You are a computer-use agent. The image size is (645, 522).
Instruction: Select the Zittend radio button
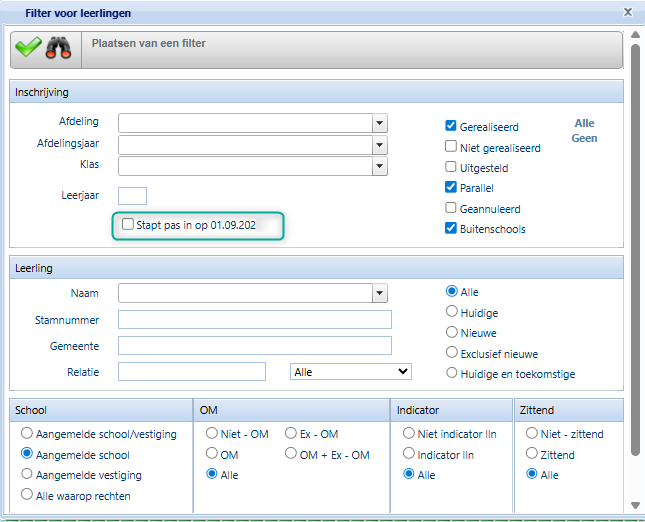532,455
